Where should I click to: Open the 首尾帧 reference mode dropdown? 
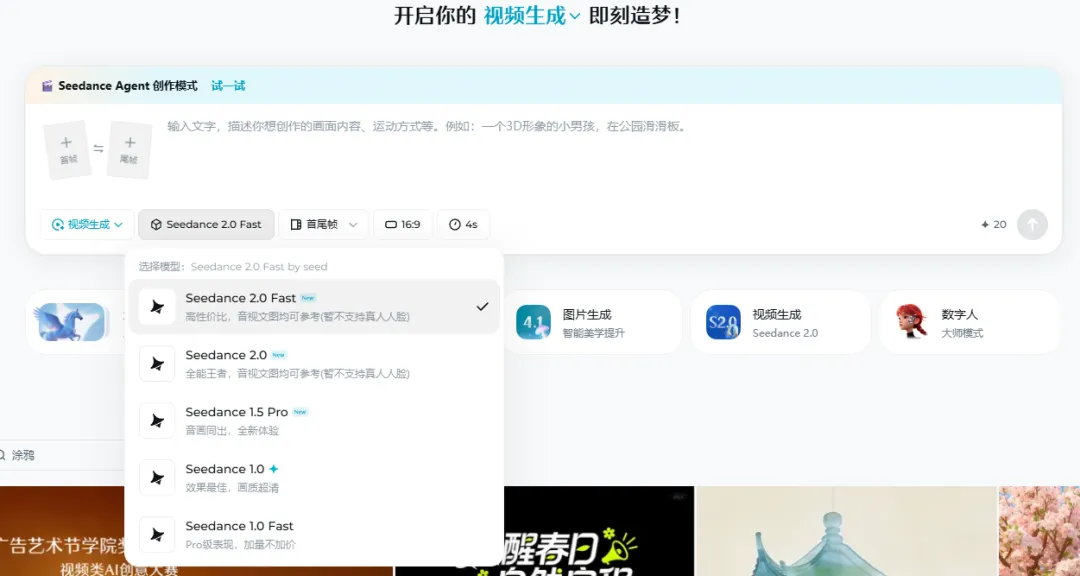pos(324,225)
